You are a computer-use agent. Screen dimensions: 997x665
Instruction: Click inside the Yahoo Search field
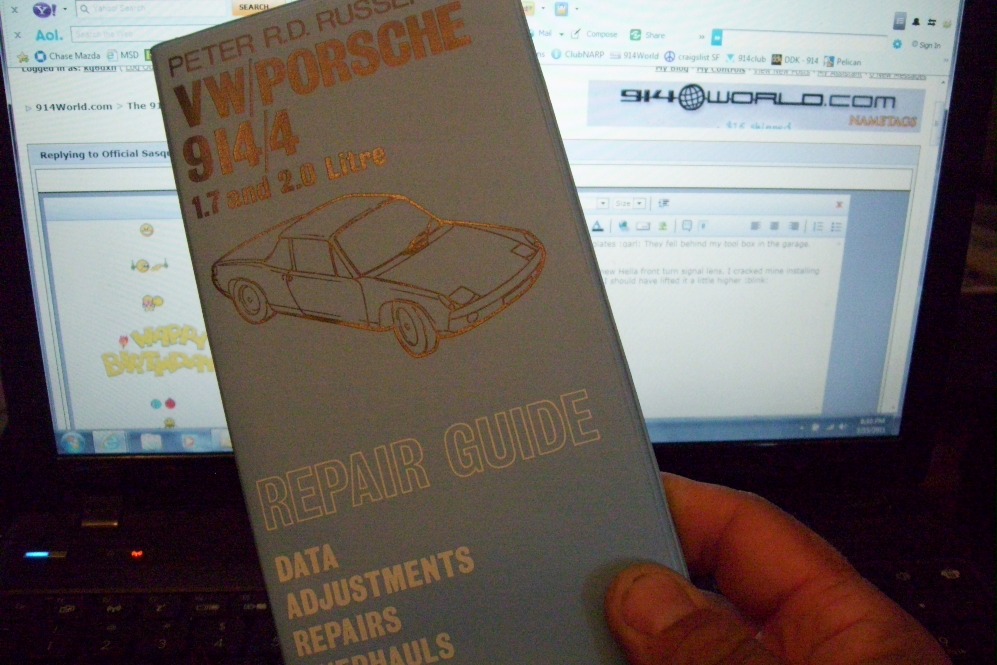(153, 9)
